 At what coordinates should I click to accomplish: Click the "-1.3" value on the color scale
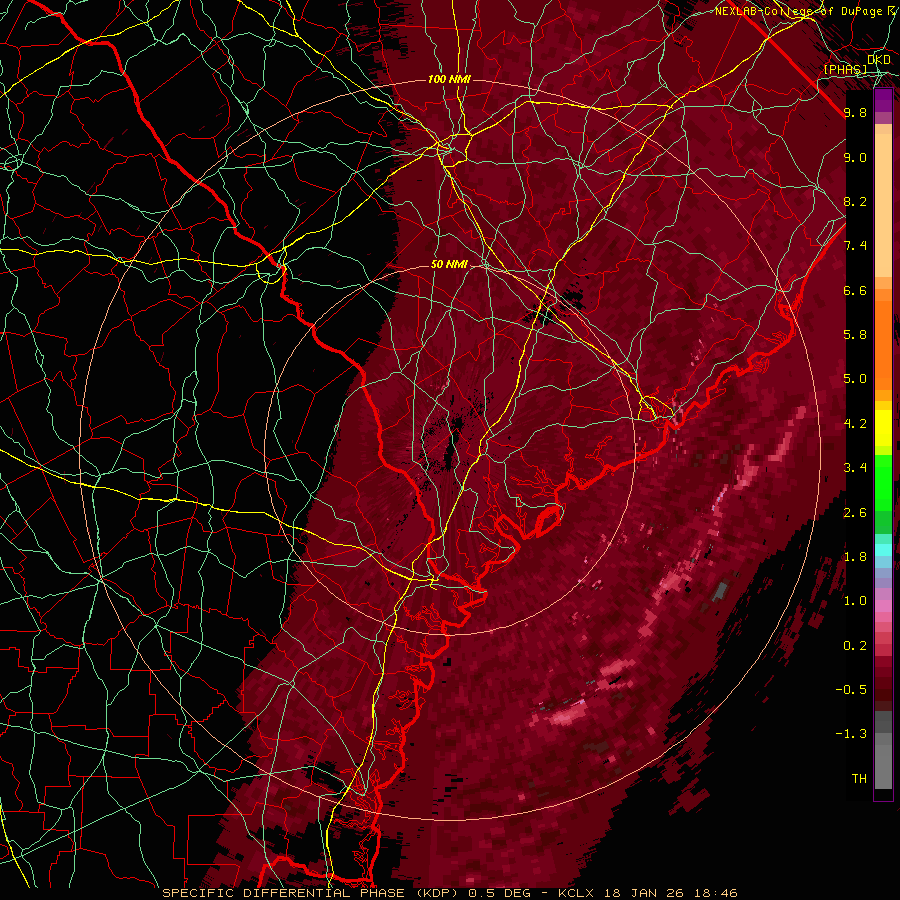pos(852,734)
